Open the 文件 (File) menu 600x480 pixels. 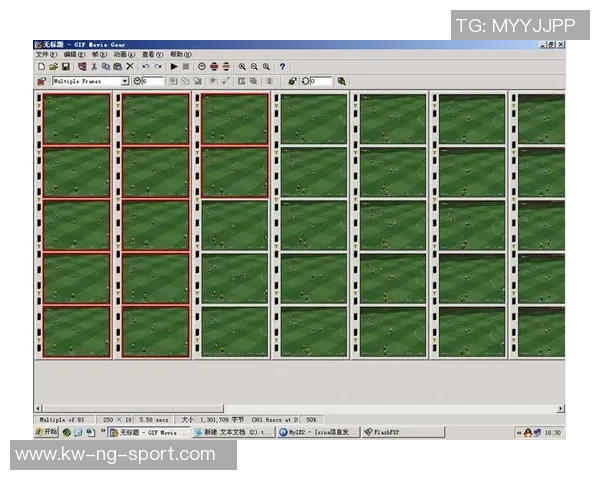pos(42,54)
